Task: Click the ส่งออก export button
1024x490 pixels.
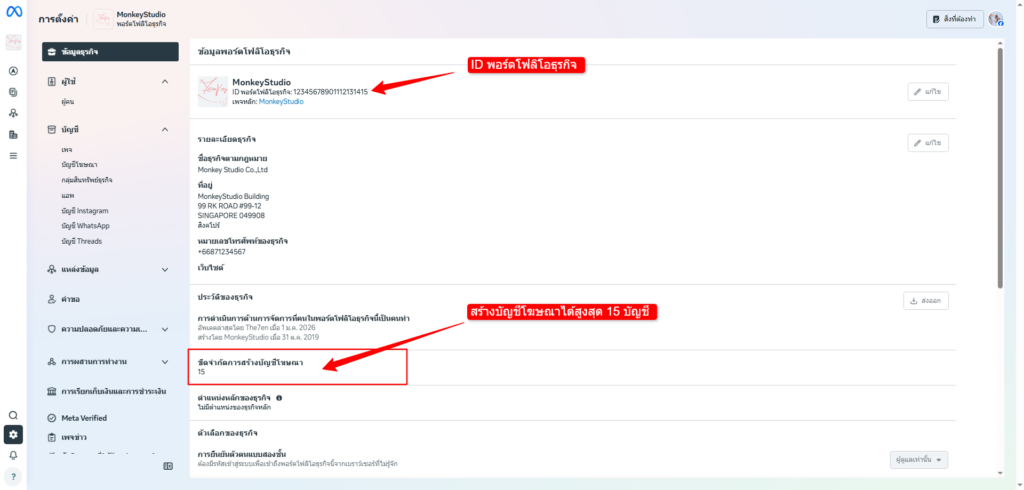Action: pyautogui.click(x=926, y=300)
